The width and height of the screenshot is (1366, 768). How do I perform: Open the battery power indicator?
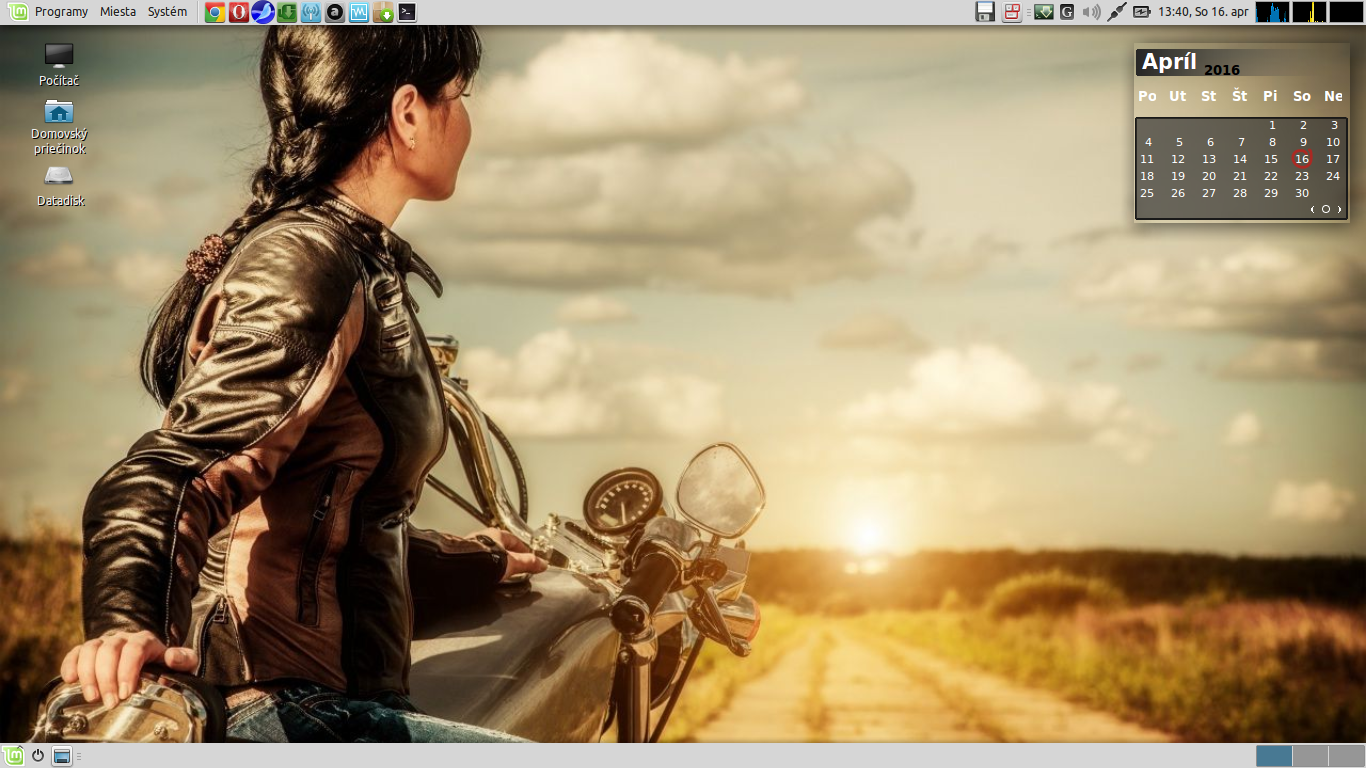(x=1141, y=12)
